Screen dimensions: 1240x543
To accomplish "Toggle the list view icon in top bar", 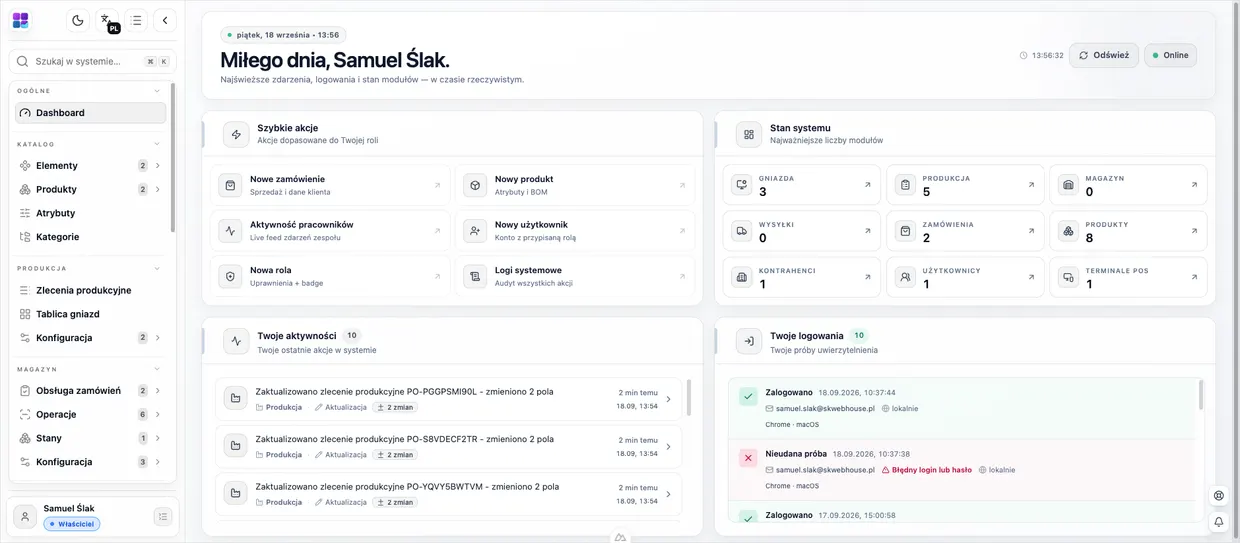I will (x=136, y=20).
